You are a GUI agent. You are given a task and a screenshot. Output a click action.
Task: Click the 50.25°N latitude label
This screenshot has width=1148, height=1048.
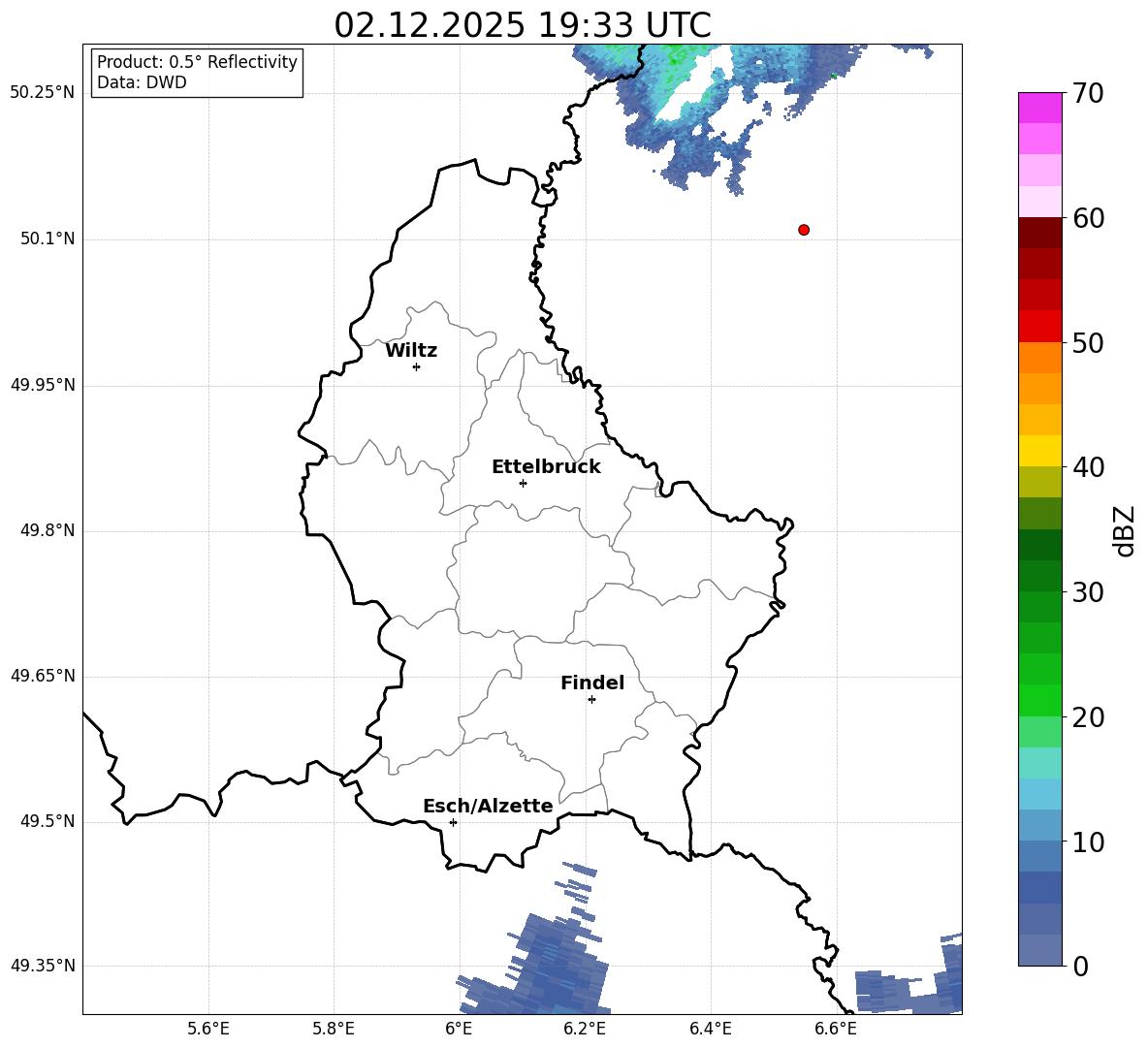click(43, 93)
